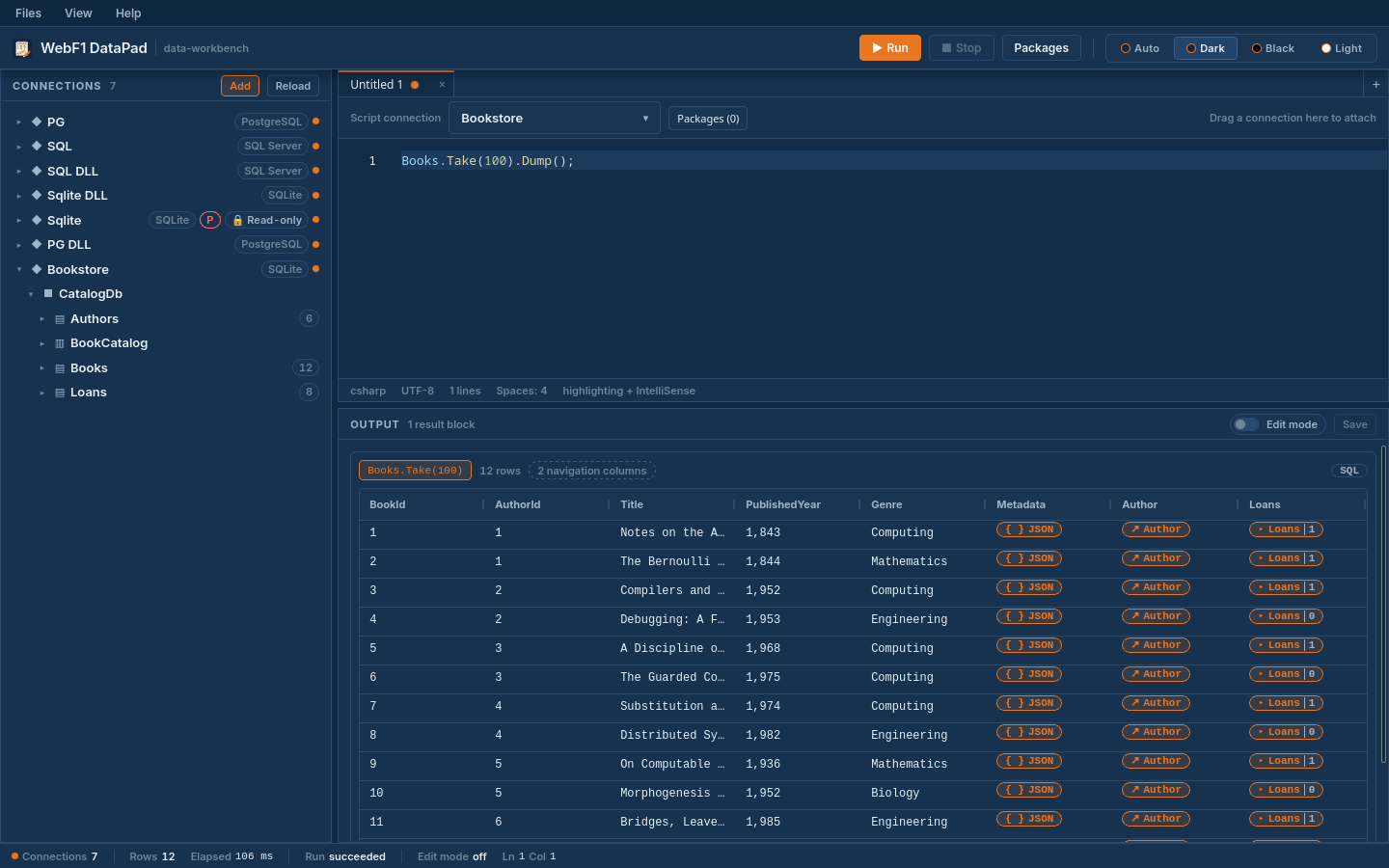Expand the Authors table node
The height and width of the screenshot is (868, 1389).
[41, 319]
